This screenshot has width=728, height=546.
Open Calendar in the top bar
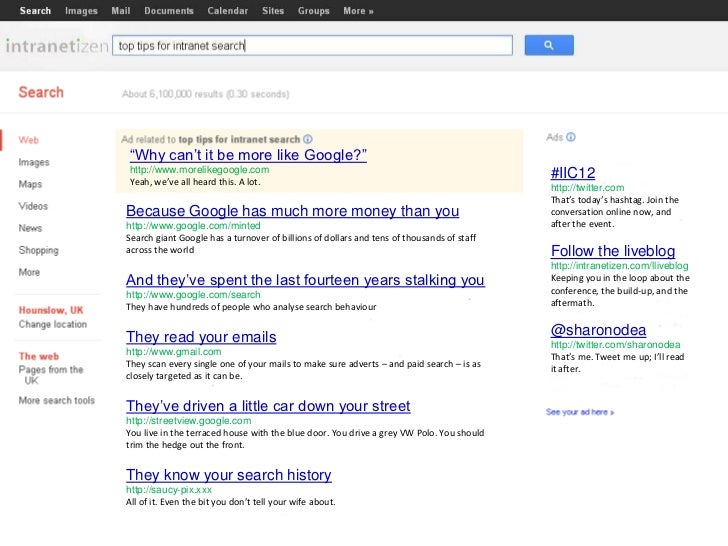tap(228, 11)
